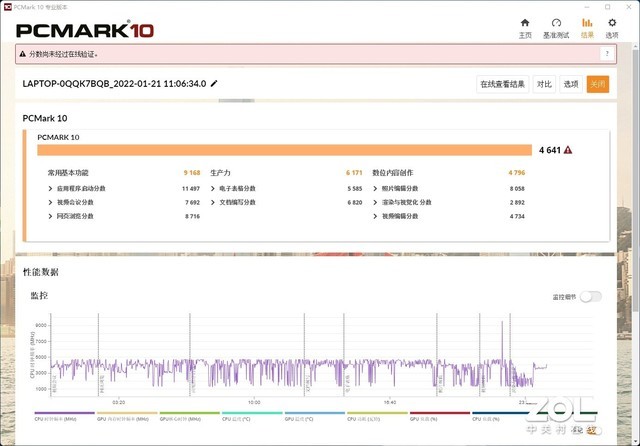Select the purple CPU 时钟频率 legend line
Viewport: 640px width, 446px height.
pos(64,413)
